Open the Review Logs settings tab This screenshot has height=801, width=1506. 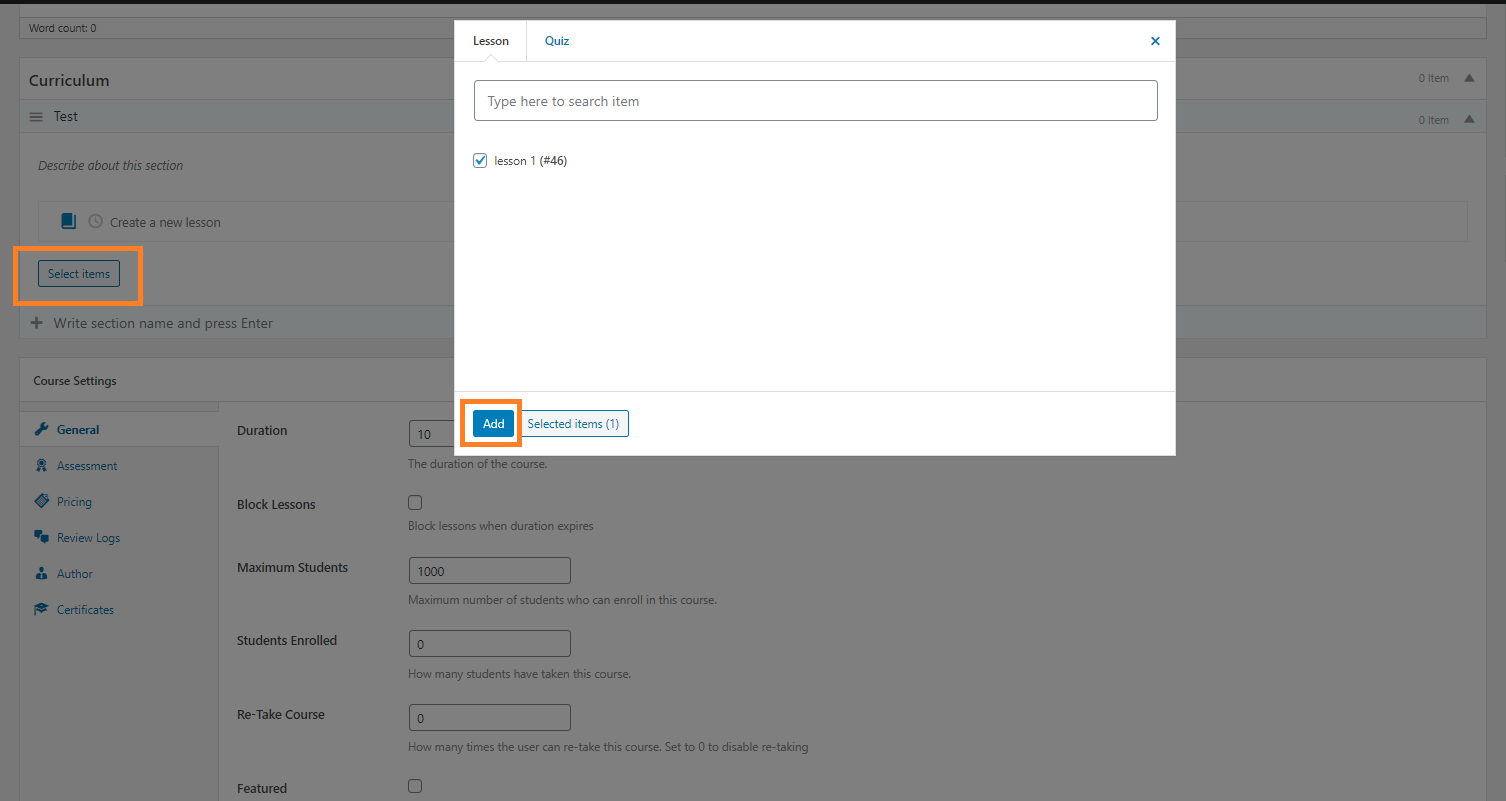click(119, 538)
